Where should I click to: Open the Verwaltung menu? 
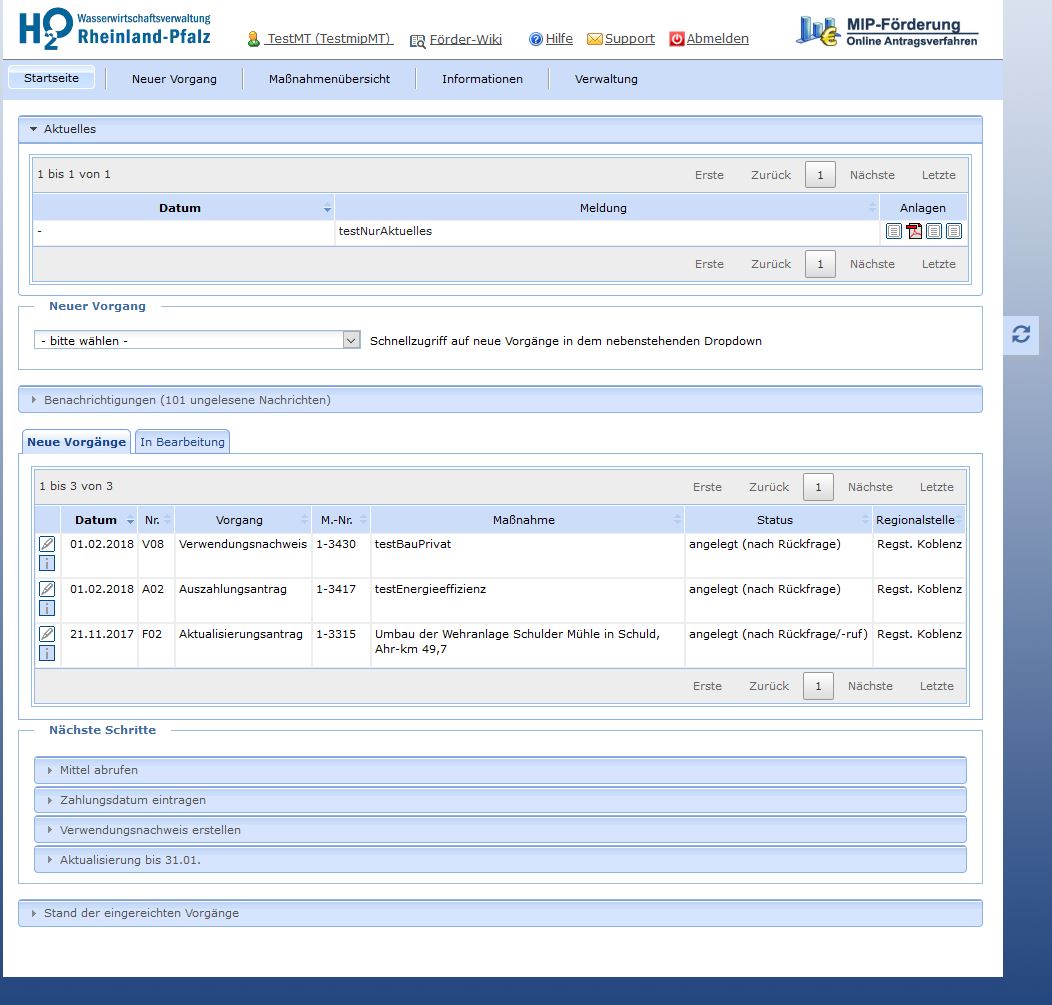pos(607,79)
